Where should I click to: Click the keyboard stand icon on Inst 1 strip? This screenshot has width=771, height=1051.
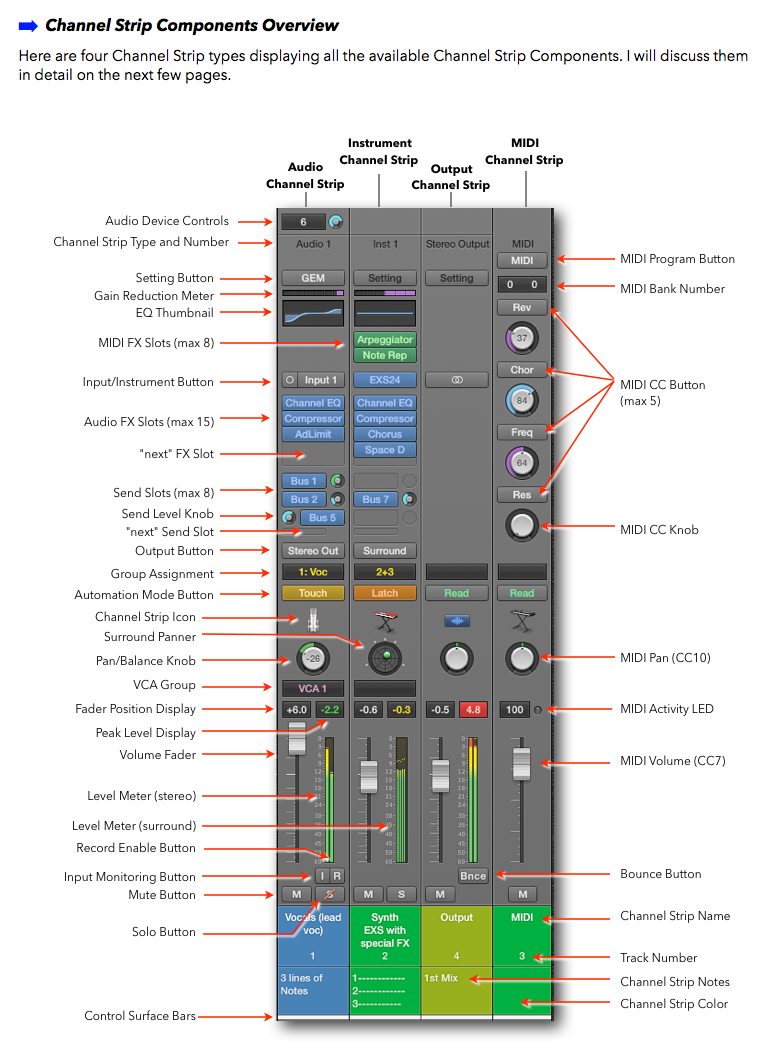tap(385, 622)
